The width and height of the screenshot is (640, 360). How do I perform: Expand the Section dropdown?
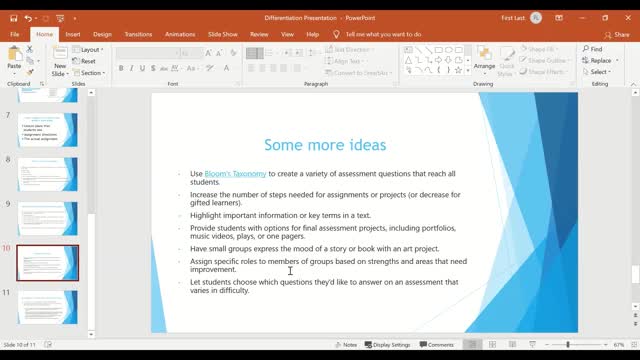tap(89, 73)
